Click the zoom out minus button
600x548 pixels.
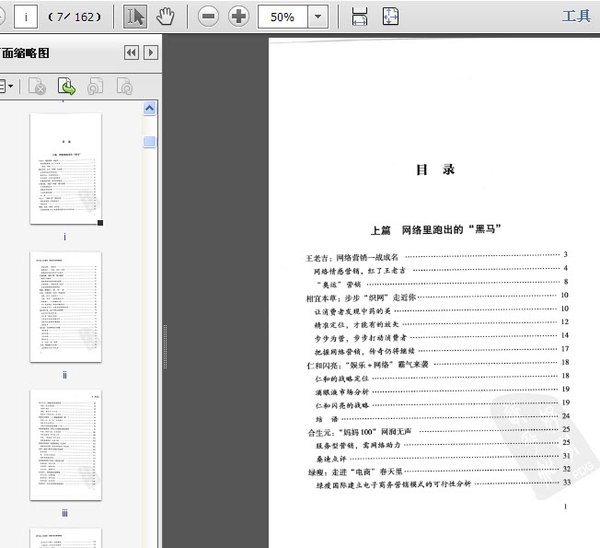(x=208, y=17)
